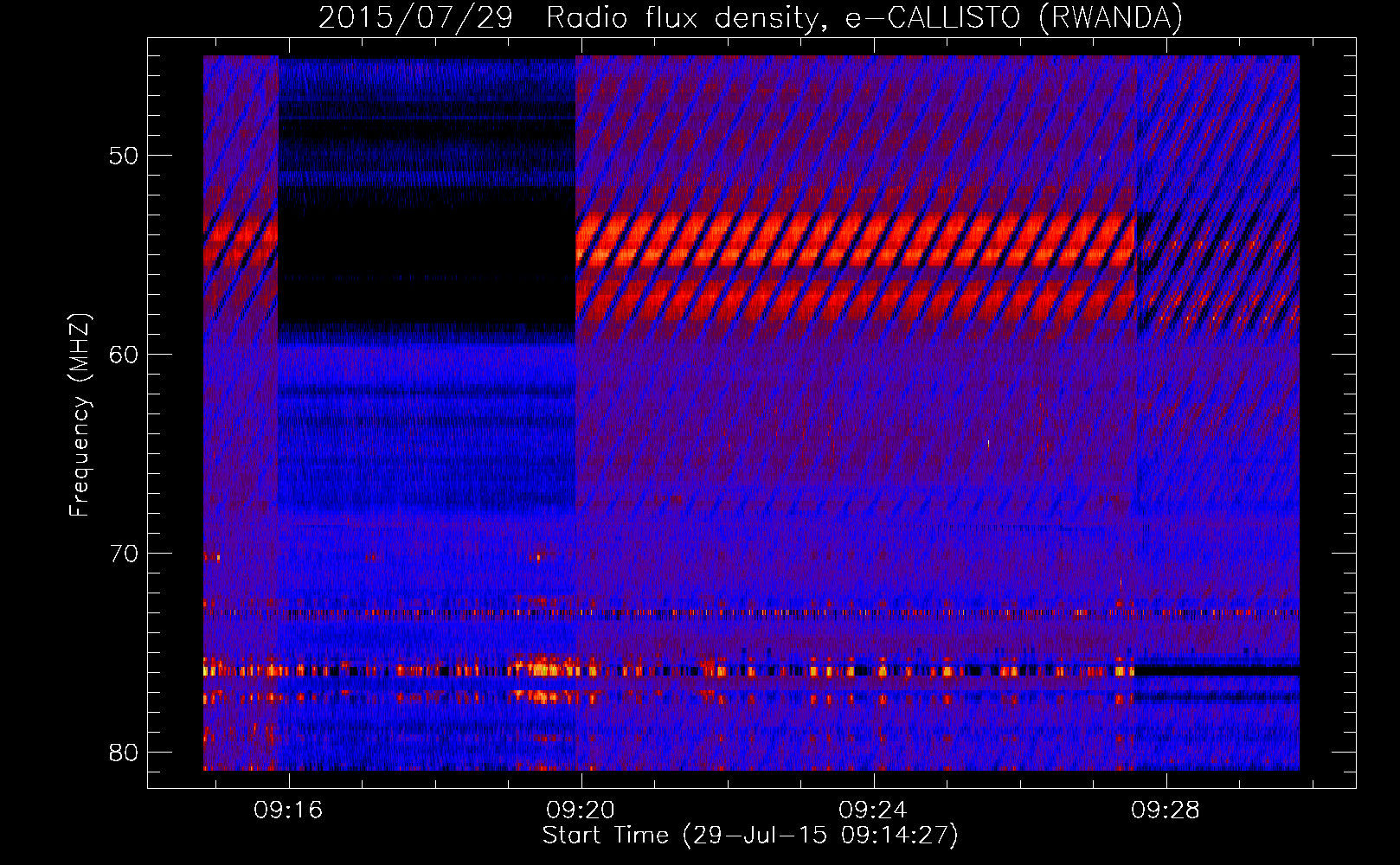
Task: Click the 09:20 time tick label
Action: (581, 810)
